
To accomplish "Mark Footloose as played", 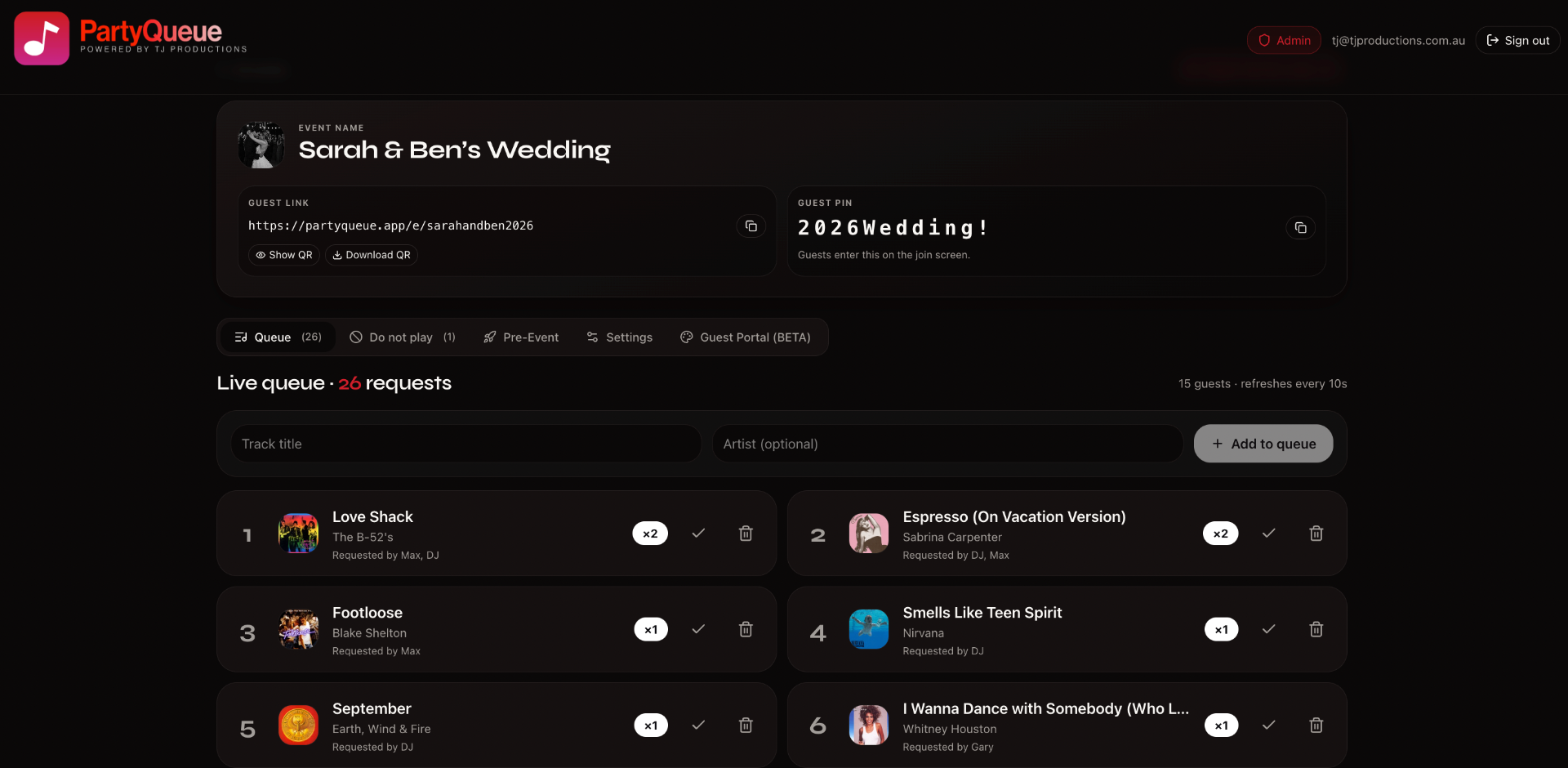I will point(698,629).
